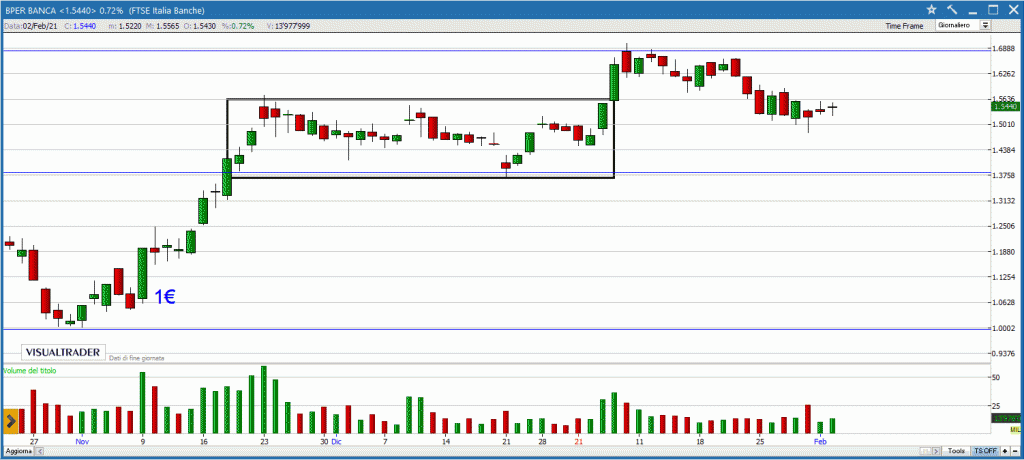Click the m: 1.5220 low value
The width and height of the screenshot is (1024, 460).
pos(125,25)
